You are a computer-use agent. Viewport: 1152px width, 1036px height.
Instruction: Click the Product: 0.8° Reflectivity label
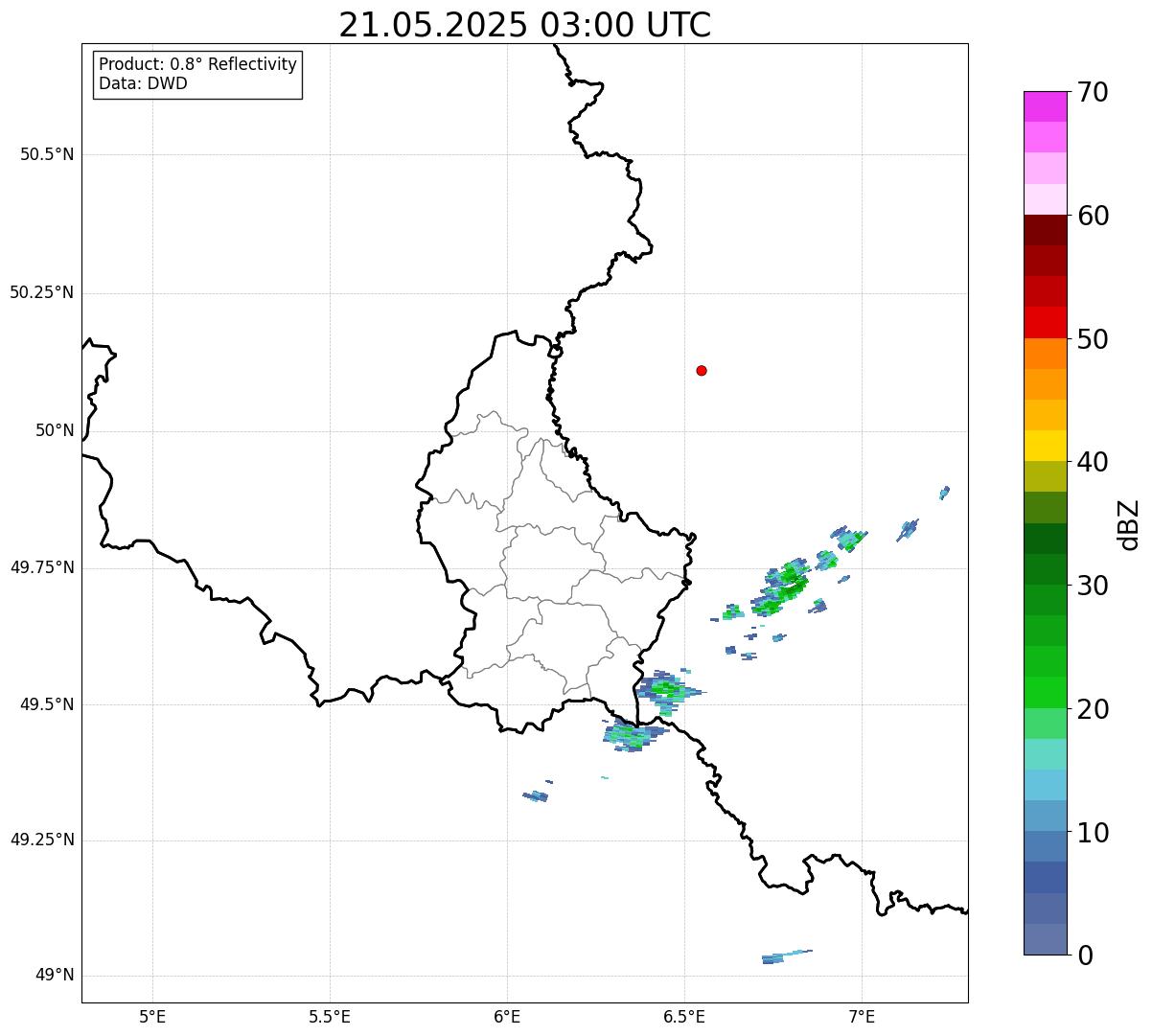pyautogui.click(x=198, y=64)
